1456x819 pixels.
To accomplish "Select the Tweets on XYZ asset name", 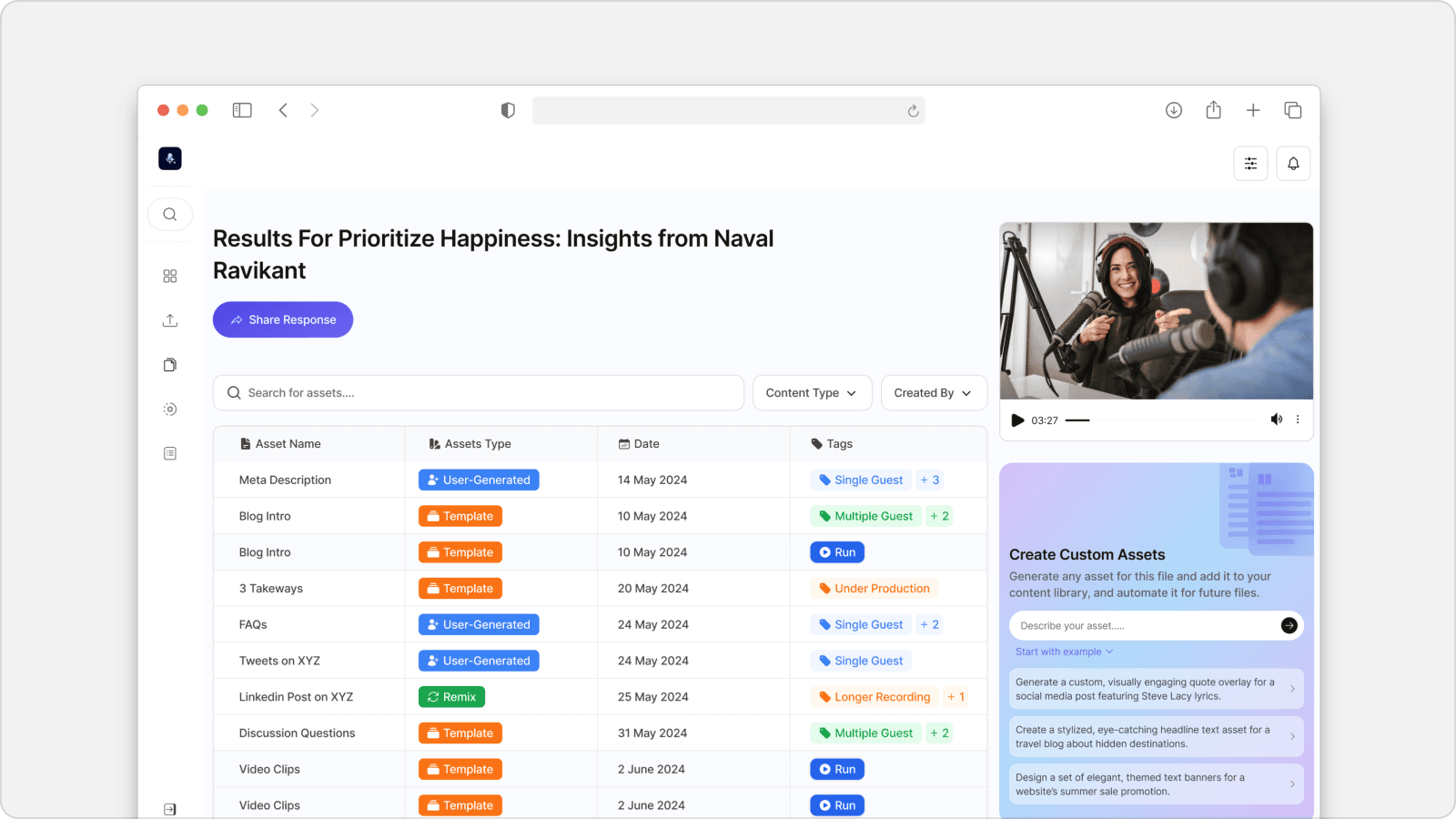I will pos(279,661).
